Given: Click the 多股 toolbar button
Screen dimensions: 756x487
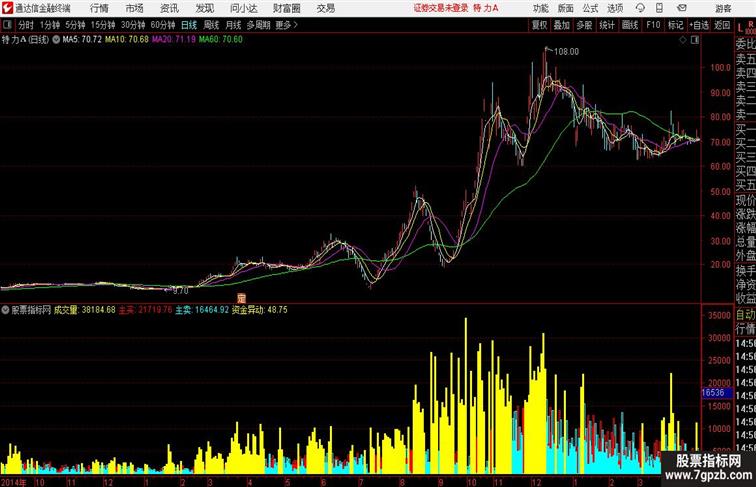Looking at the screenshot, I should click(x=584, y=25).
